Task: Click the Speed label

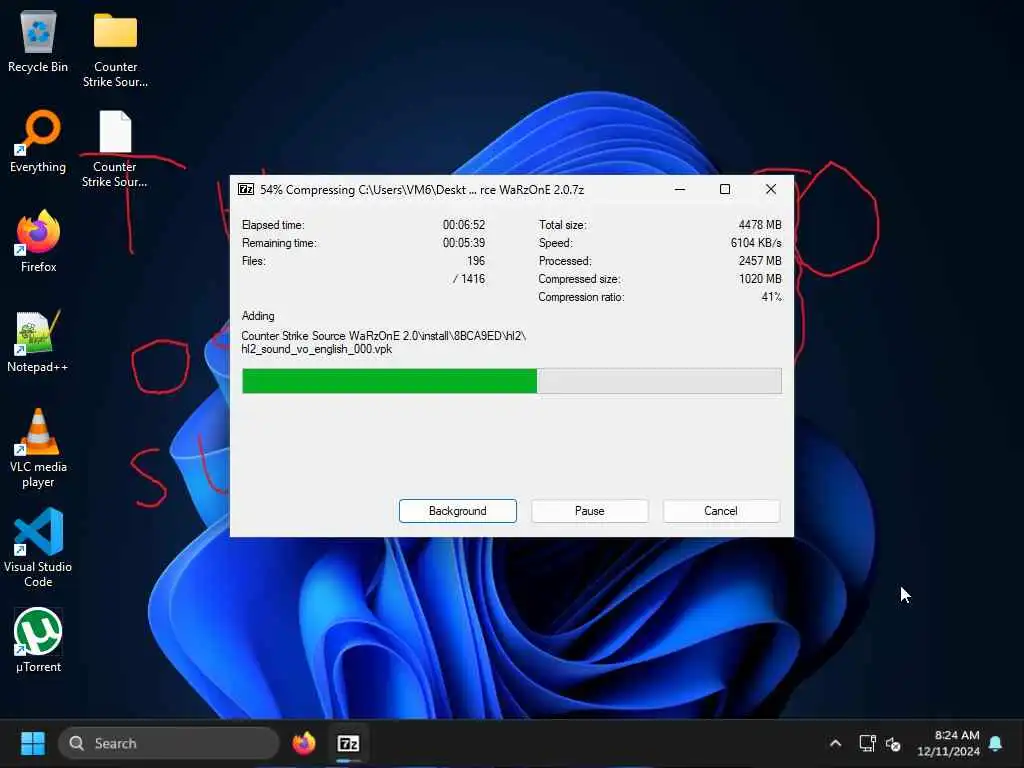Action: tap(556, 243)
